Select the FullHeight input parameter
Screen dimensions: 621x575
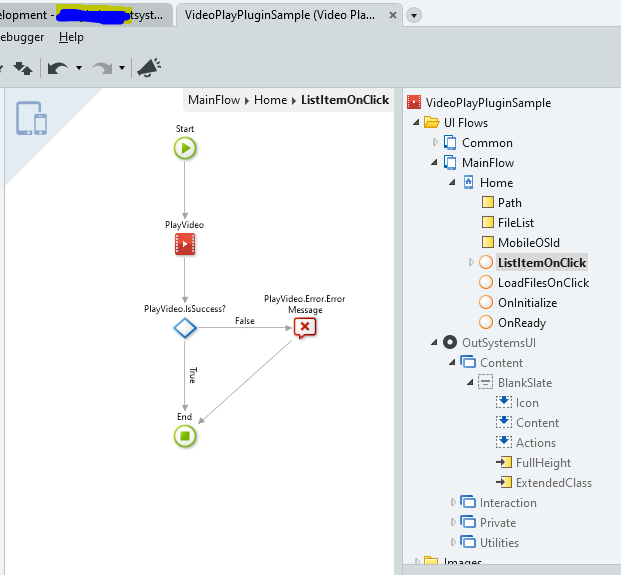[x=543, y=463]
